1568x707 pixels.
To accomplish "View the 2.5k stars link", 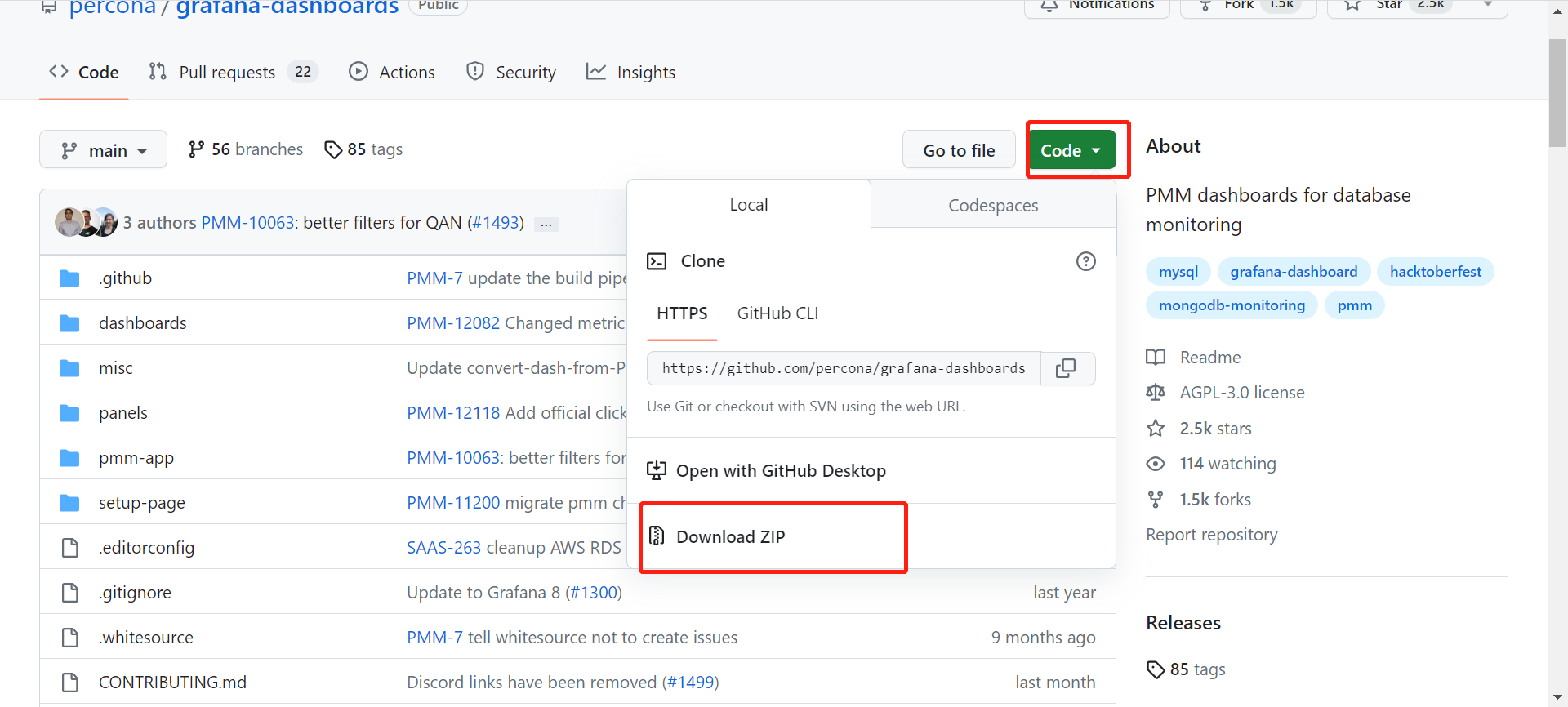I will coord(1199,429).
